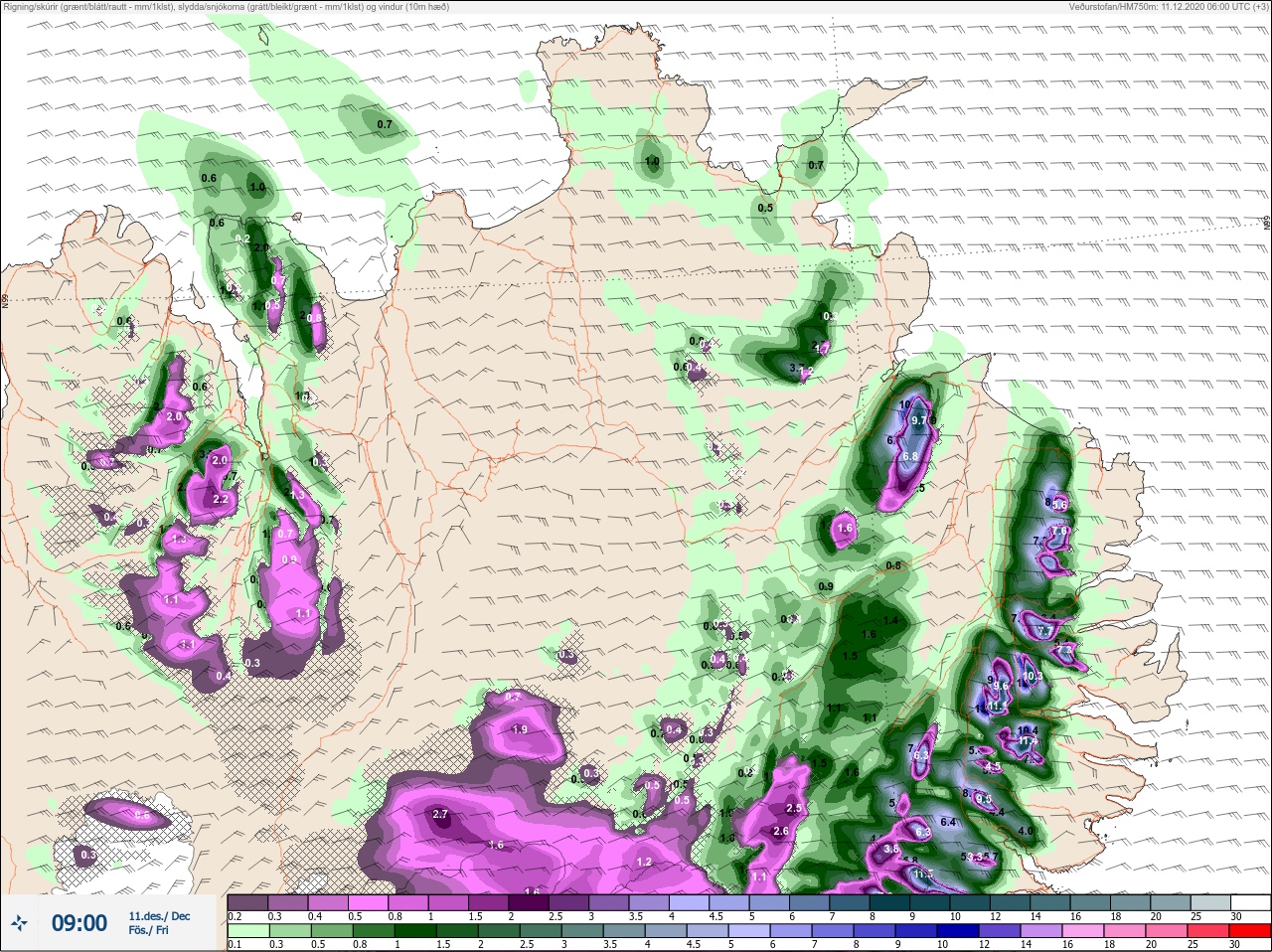
Task: Click the 'Fös./ Fri' weekday text
Action: [149, 931]
